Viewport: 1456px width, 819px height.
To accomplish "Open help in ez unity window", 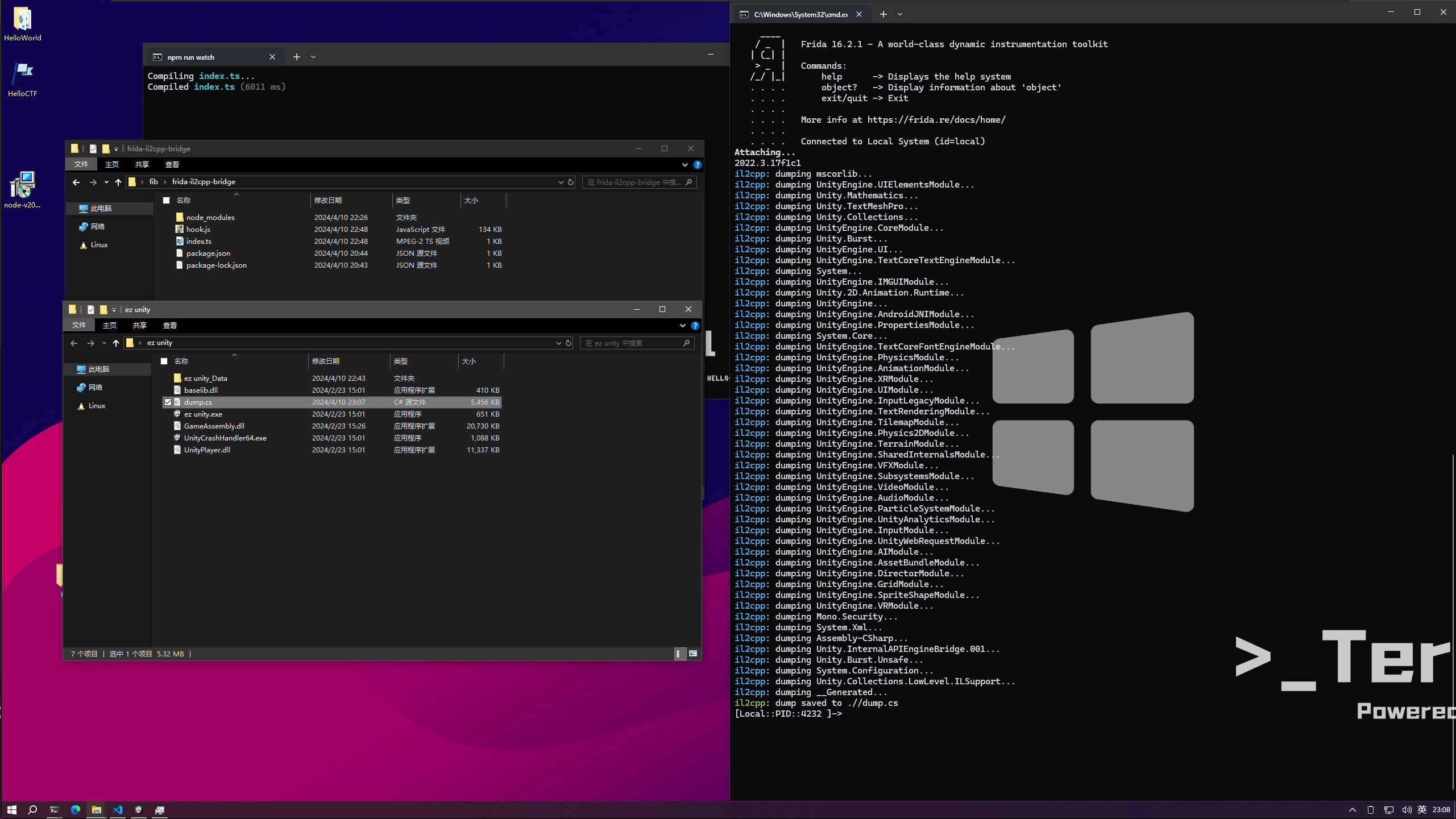I will (695, 326).
